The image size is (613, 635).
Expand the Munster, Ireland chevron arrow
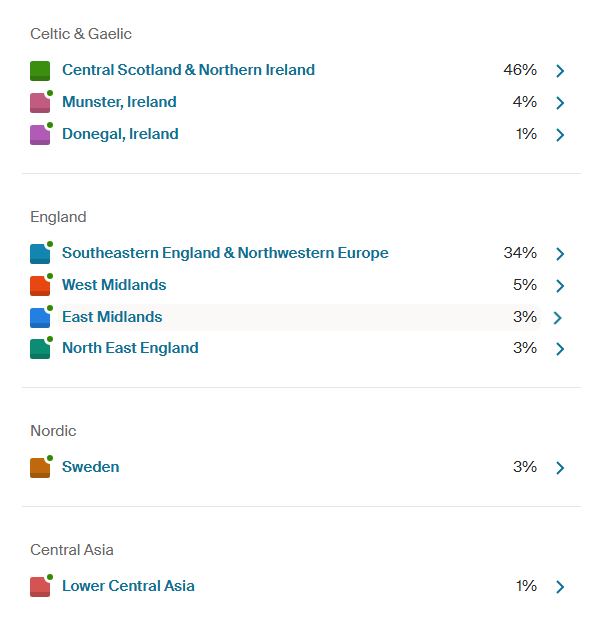click(560, 103)
